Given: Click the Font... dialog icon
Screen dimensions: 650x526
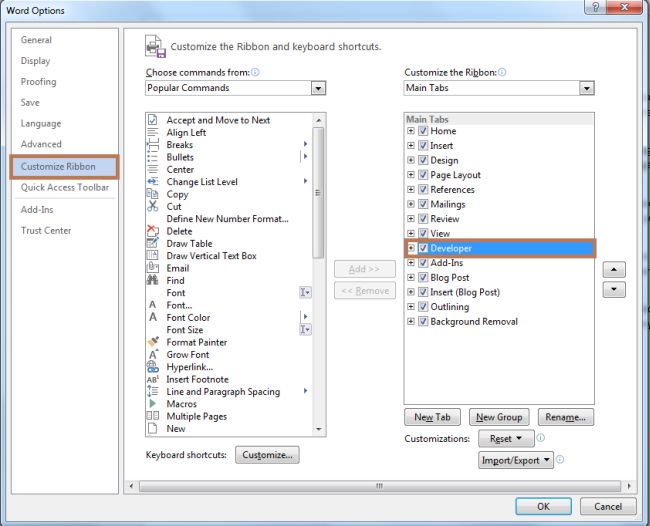Looking at the screenshot, I should 153,305.
